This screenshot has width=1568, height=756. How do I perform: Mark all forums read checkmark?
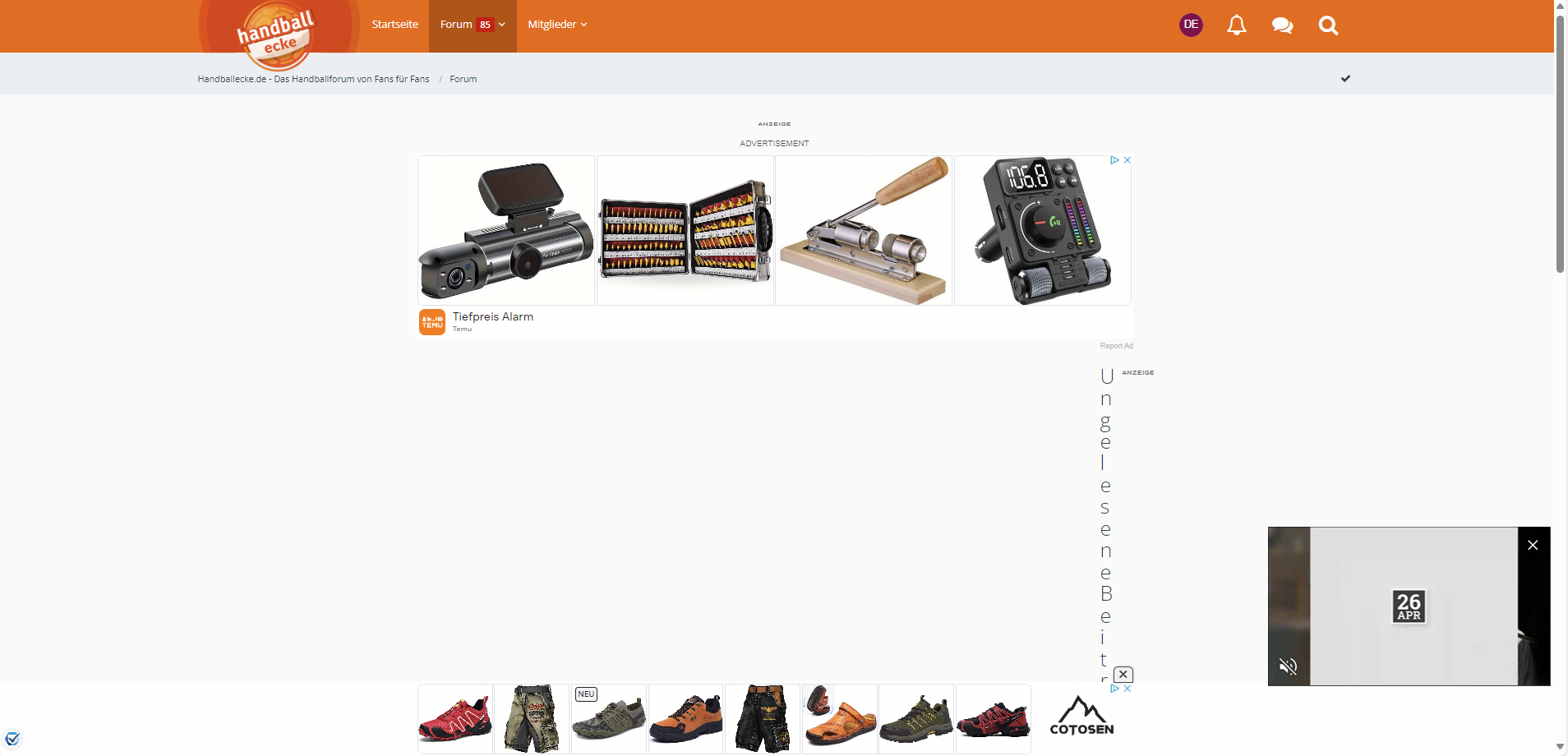(x=1345, y=79)
